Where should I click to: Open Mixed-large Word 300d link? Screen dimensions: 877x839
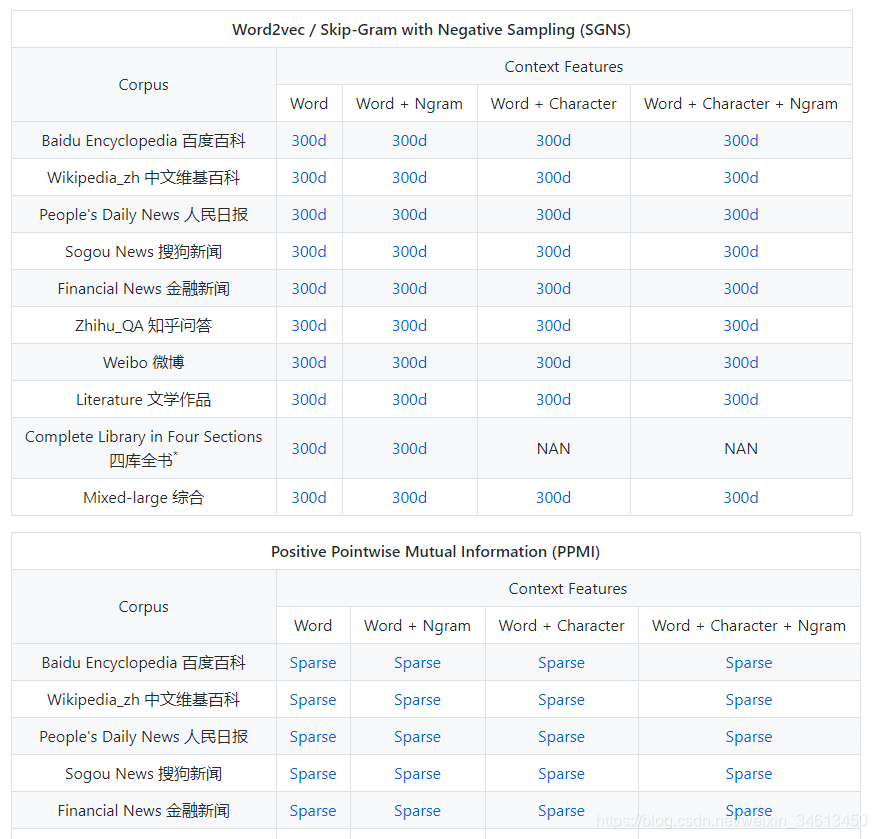point(309,497)
